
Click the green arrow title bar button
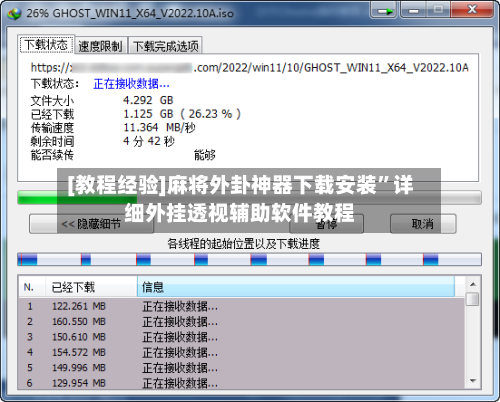pyautogui.click(x=384, y=11)
